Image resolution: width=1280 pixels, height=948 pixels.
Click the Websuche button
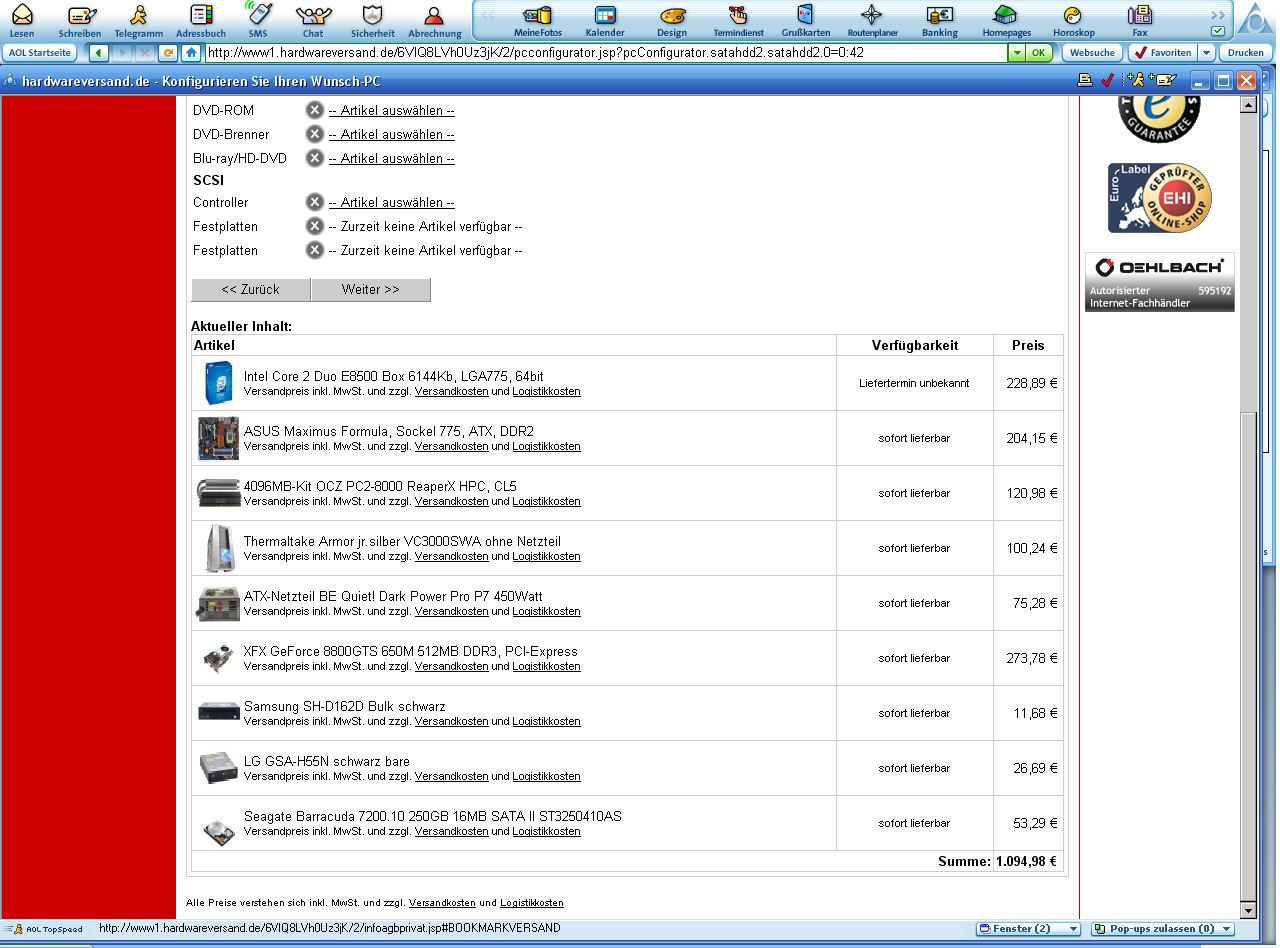(1092, 53)
